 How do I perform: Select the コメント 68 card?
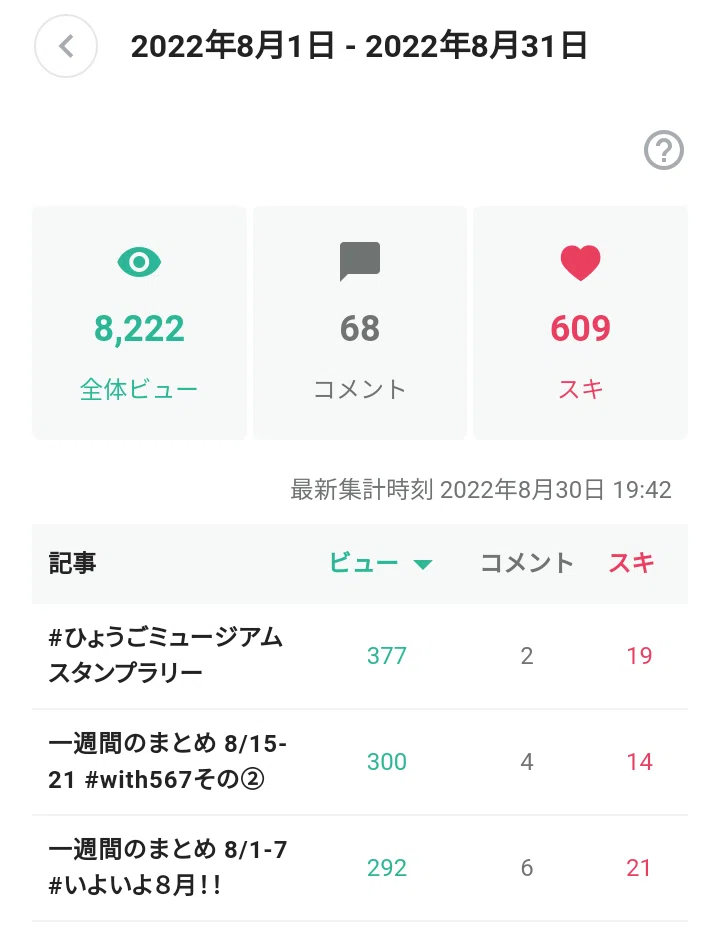point(360,323)
